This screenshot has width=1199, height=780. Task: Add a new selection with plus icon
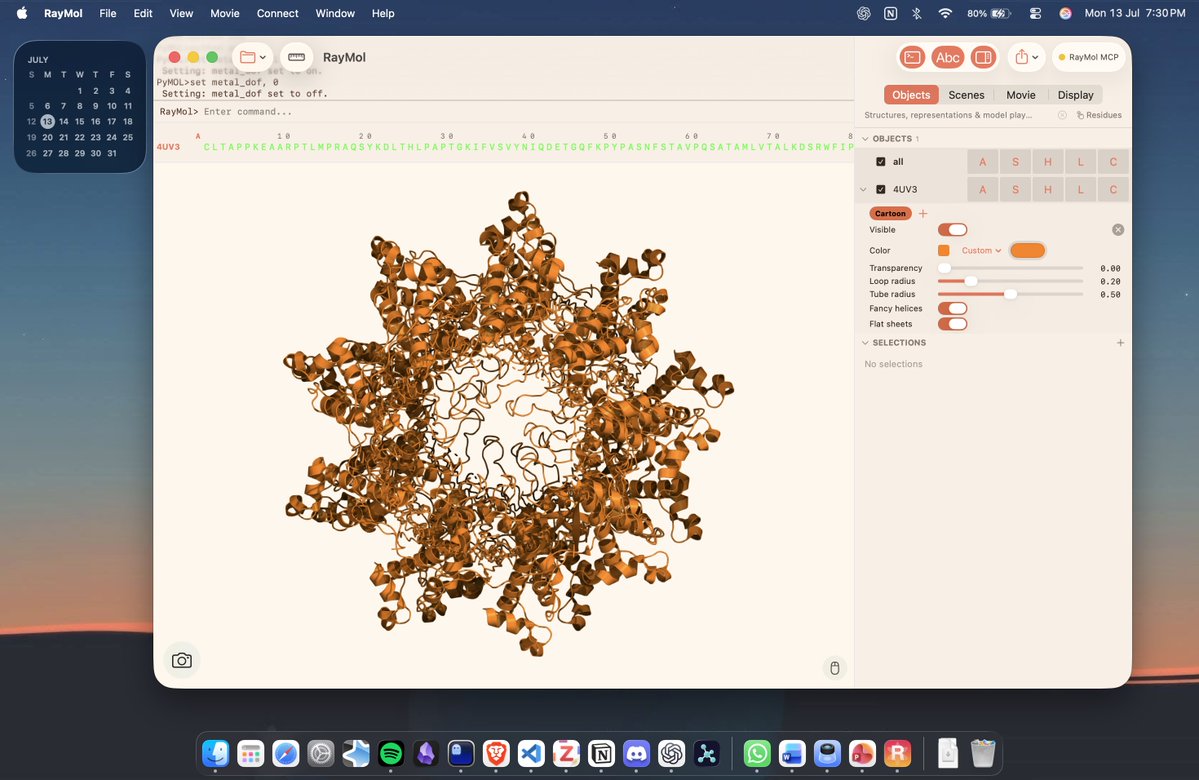[x=1120, y=343]
